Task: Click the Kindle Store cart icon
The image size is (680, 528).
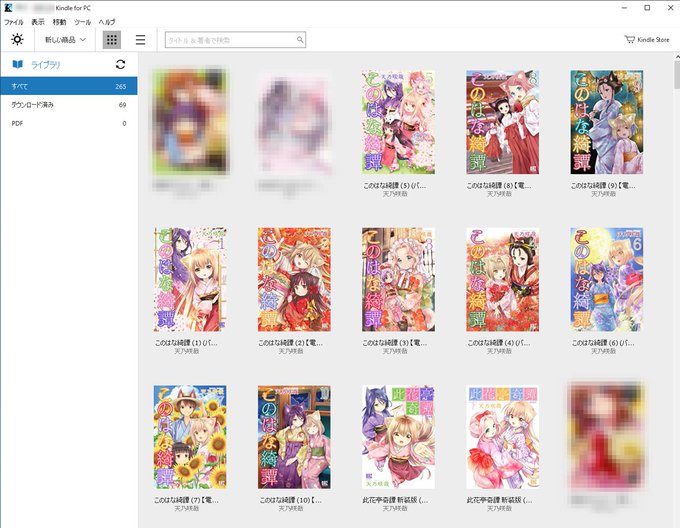Action: (629, 39)
